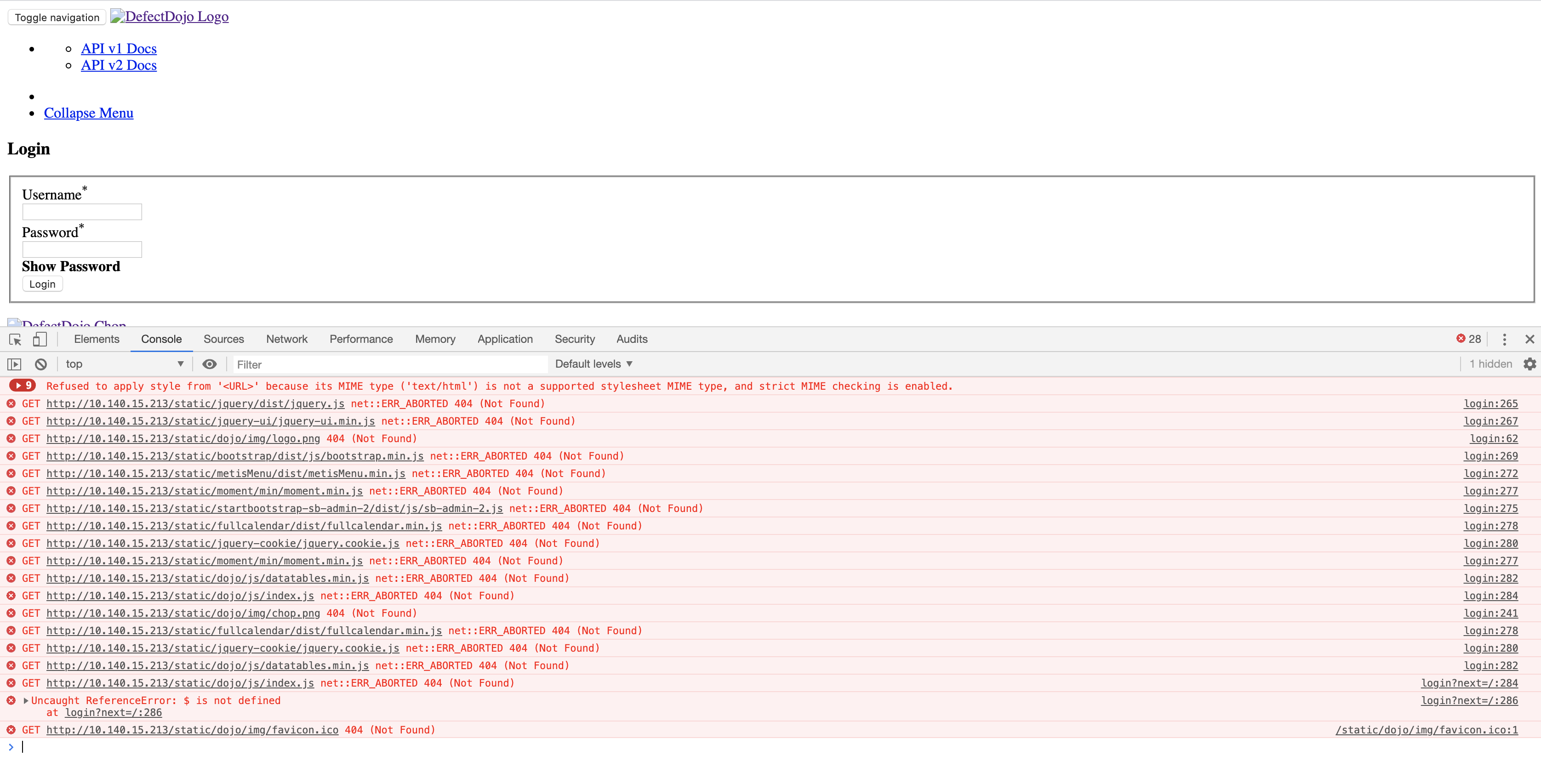The image size is (1541, 784).
Task: Switch to the Sources tab
Action: (223, 339)
